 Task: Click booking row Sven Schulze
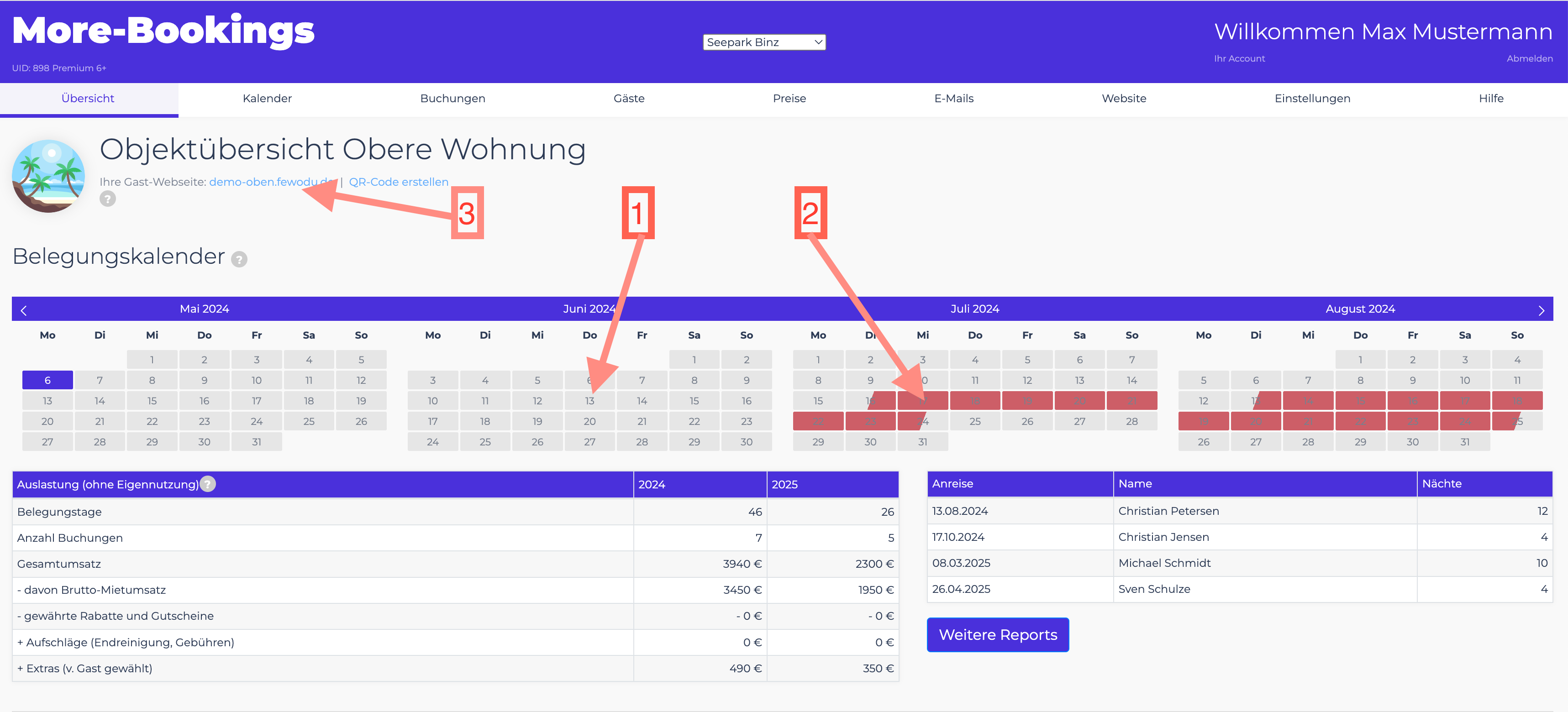[1239, 589]
